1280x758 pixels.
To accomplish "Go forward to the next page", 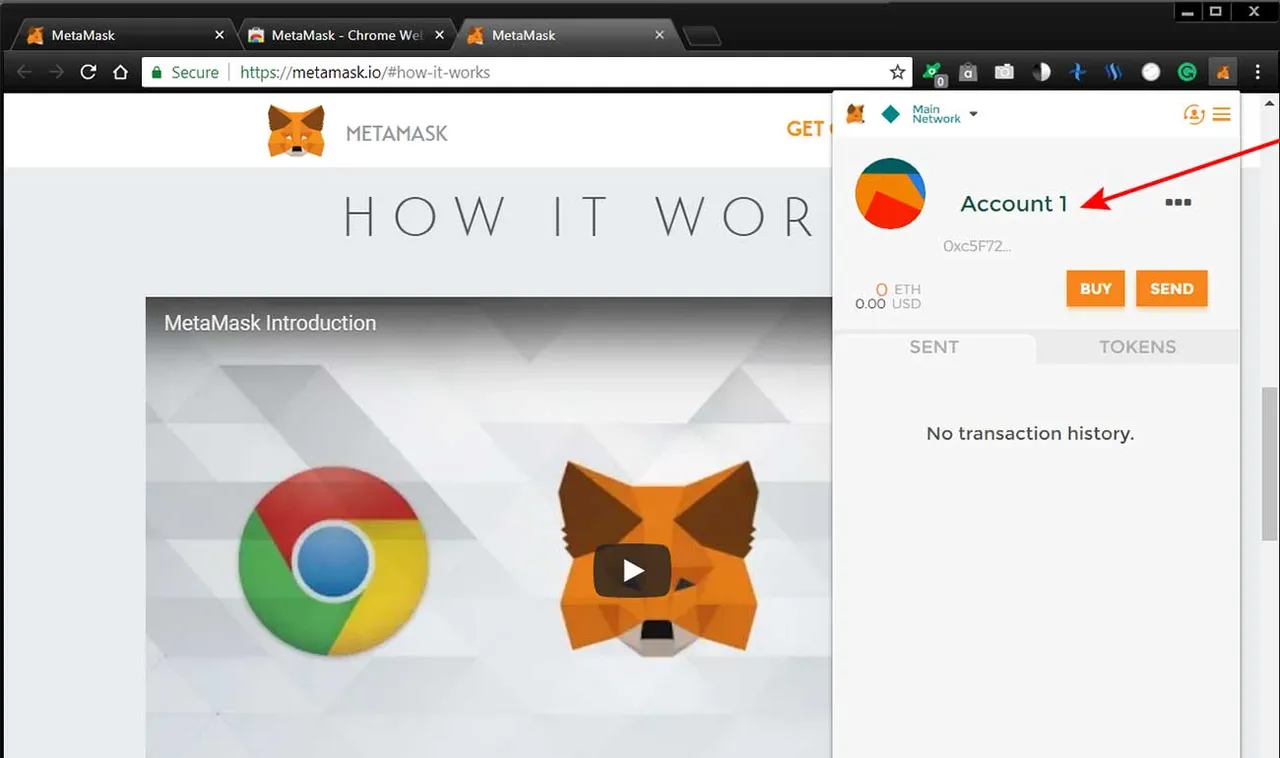I will coord(56,72).
